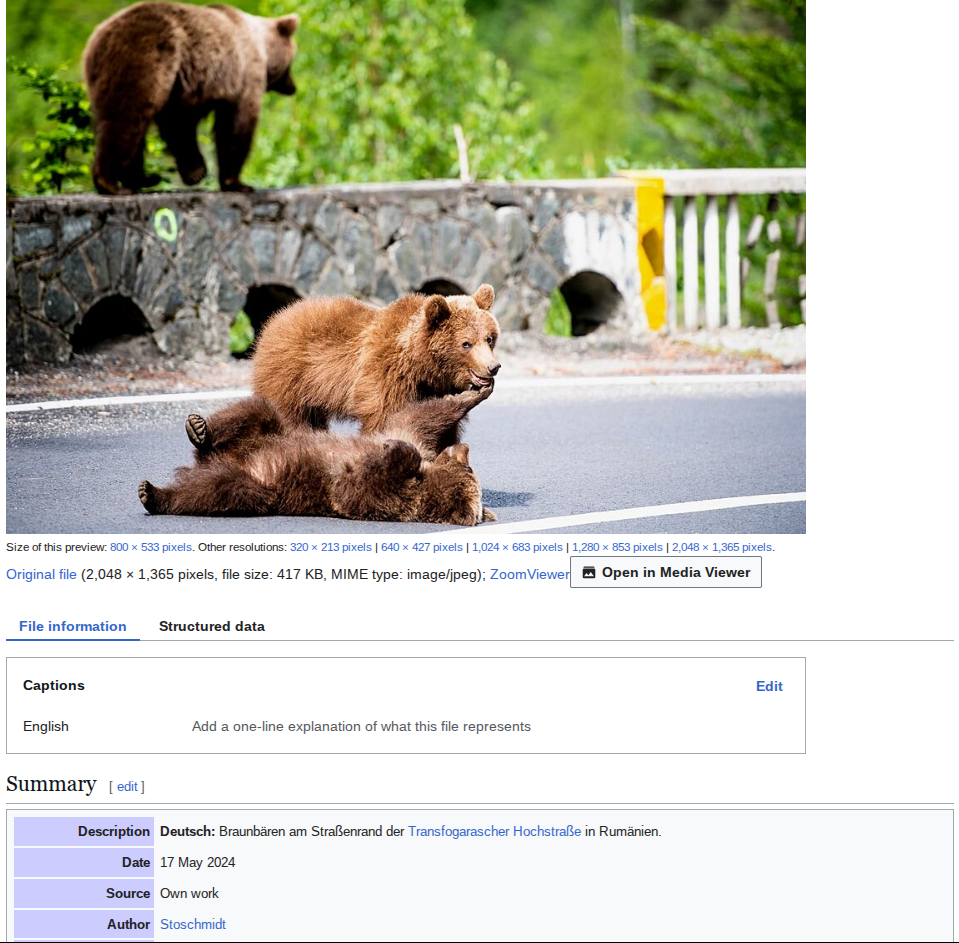Image resolution: width=959 pixels, height=943 pixels.
Task: Edit the Summary section
Action: point(127,786)
